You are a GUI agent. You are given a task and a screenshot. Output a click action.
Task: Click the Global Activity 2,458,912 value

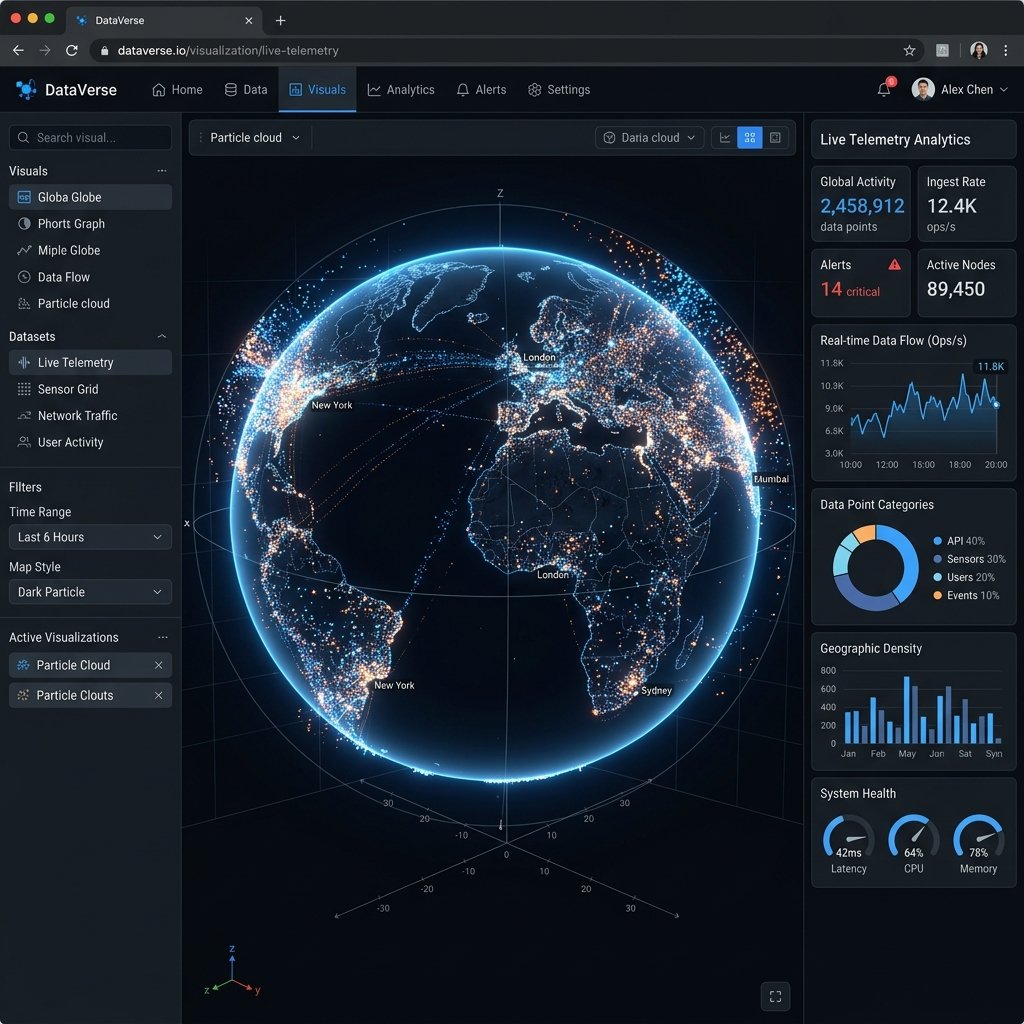[862, 206]
